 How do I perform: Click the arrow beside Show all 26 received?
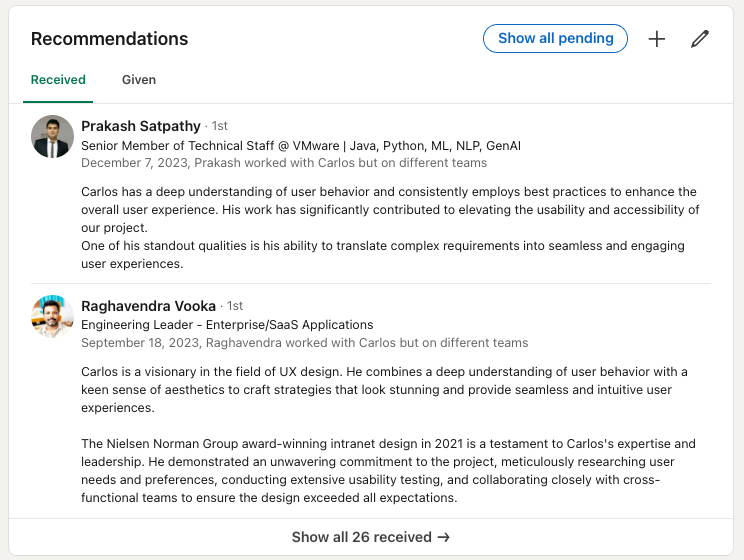click(x=443, y=537)
